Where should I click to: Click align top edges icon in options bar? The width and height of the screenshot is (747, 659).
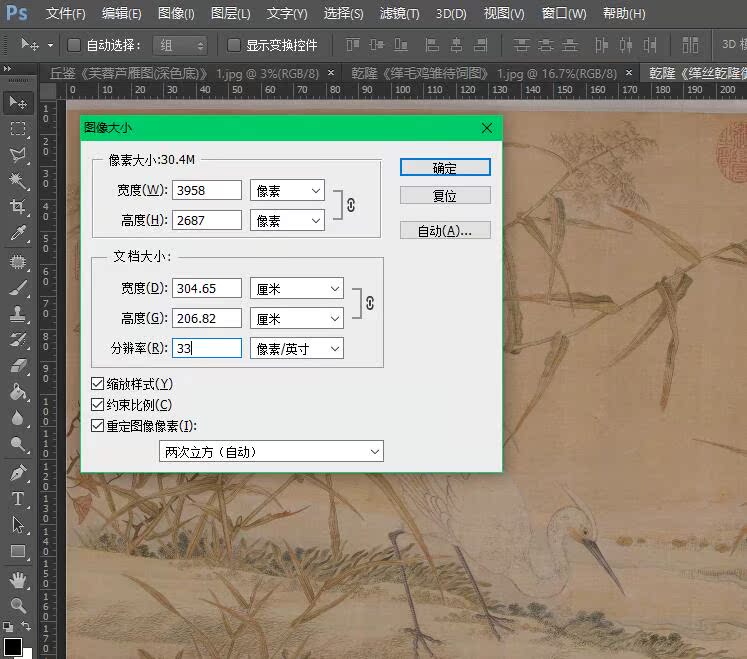click(353, 45)
